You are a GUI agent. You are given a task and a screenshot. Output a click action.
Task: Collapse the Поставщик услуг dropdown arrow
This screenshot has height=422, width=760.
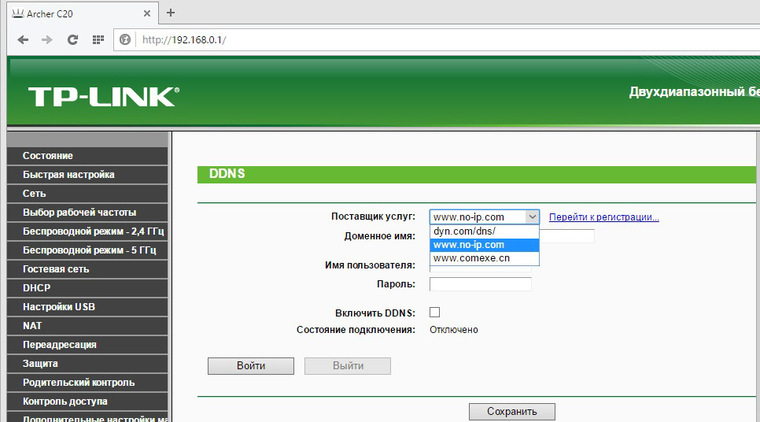(532, 217)
